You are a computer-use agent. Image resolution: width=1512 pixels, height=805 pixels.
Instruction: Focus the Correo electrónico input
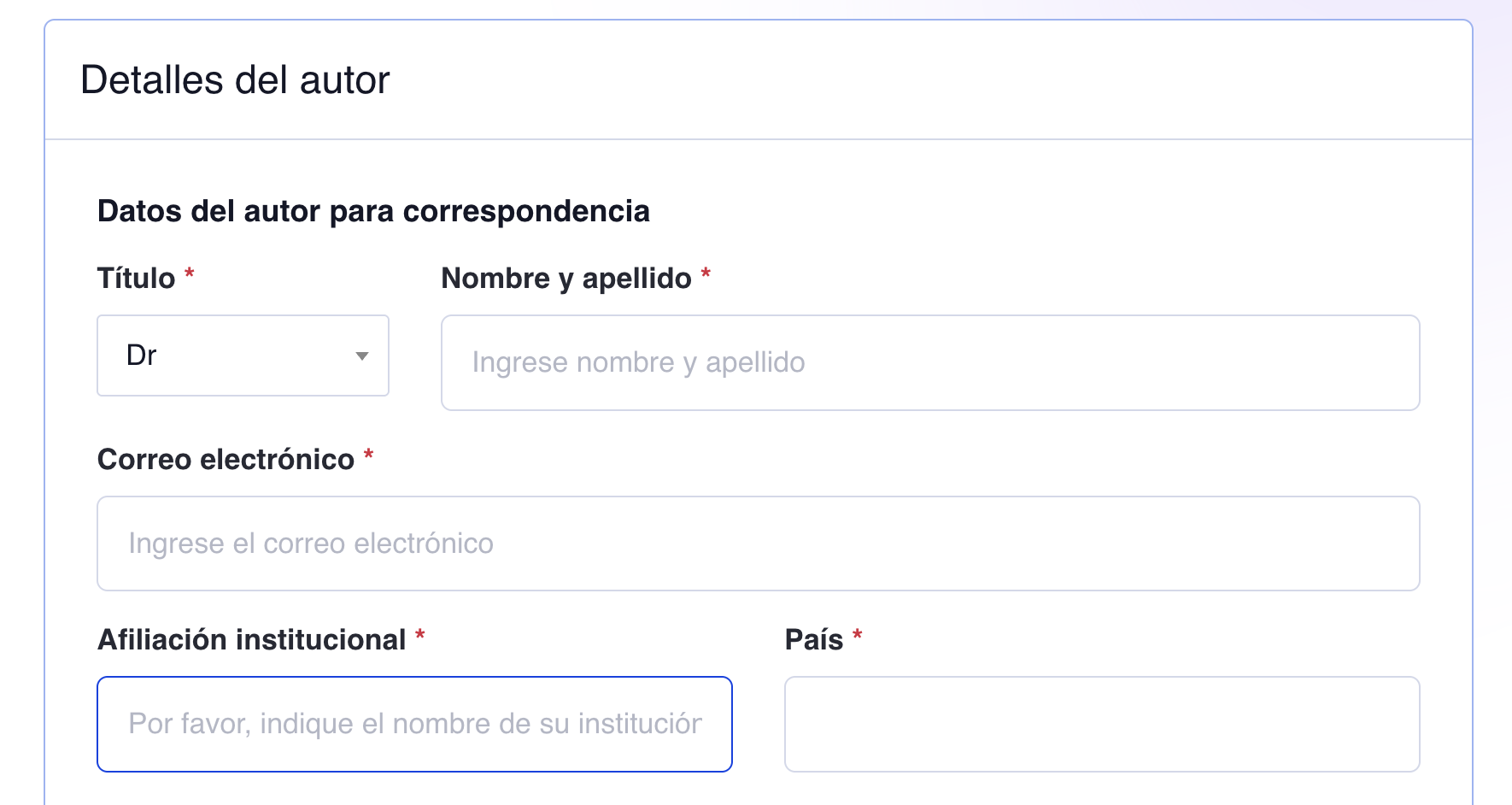point(757,544)
